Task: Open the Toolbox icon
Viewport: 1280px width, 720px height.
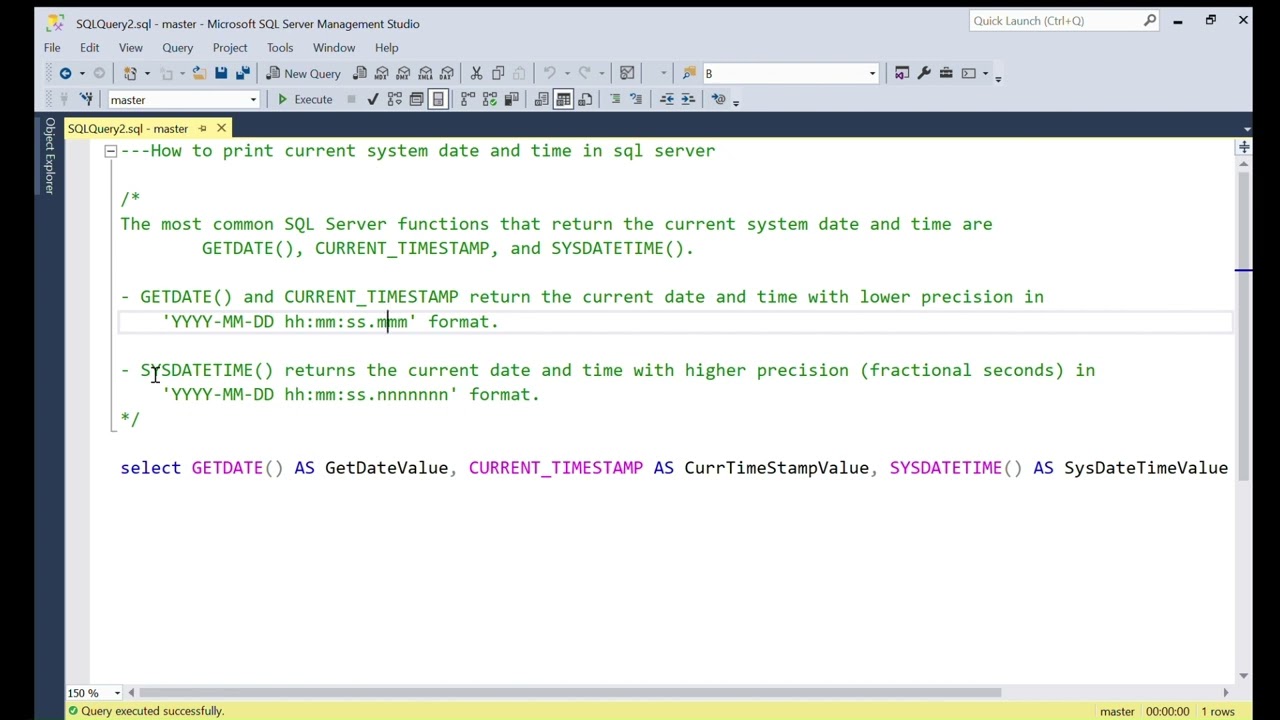Action: (x=946, y=73)
